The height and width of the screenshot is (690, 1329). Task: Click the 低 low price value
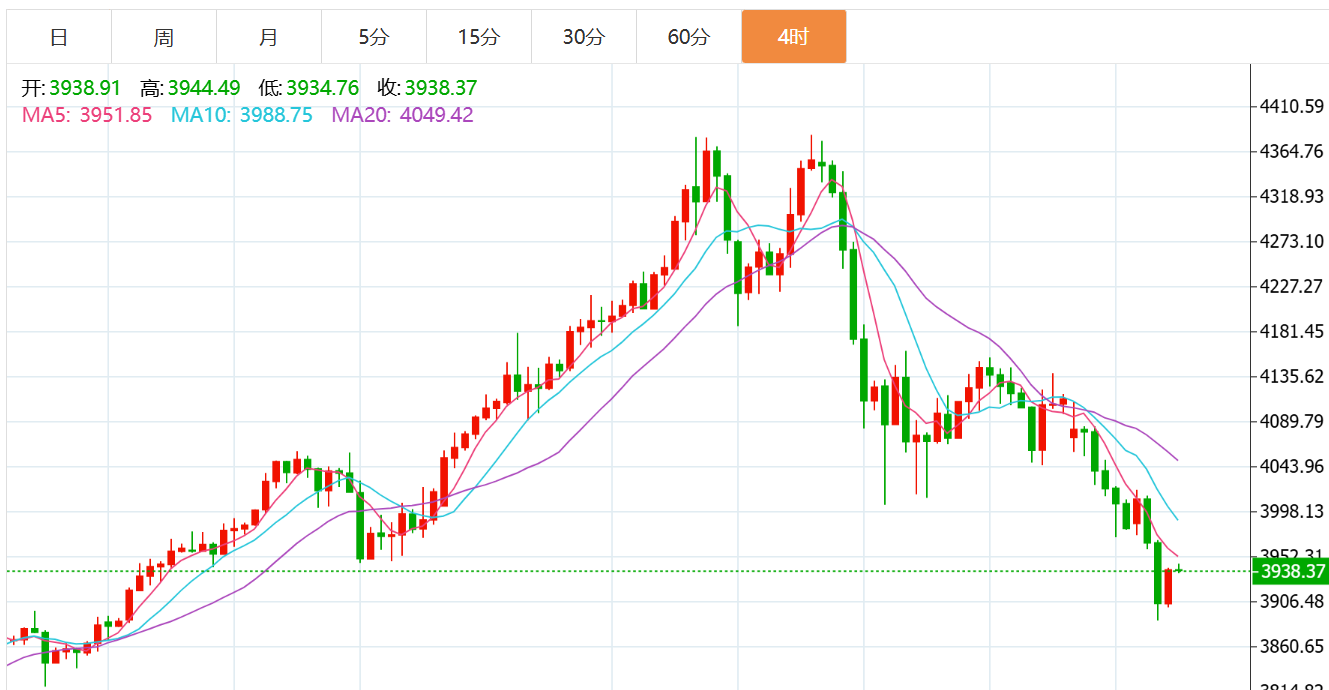click(322, 88)
